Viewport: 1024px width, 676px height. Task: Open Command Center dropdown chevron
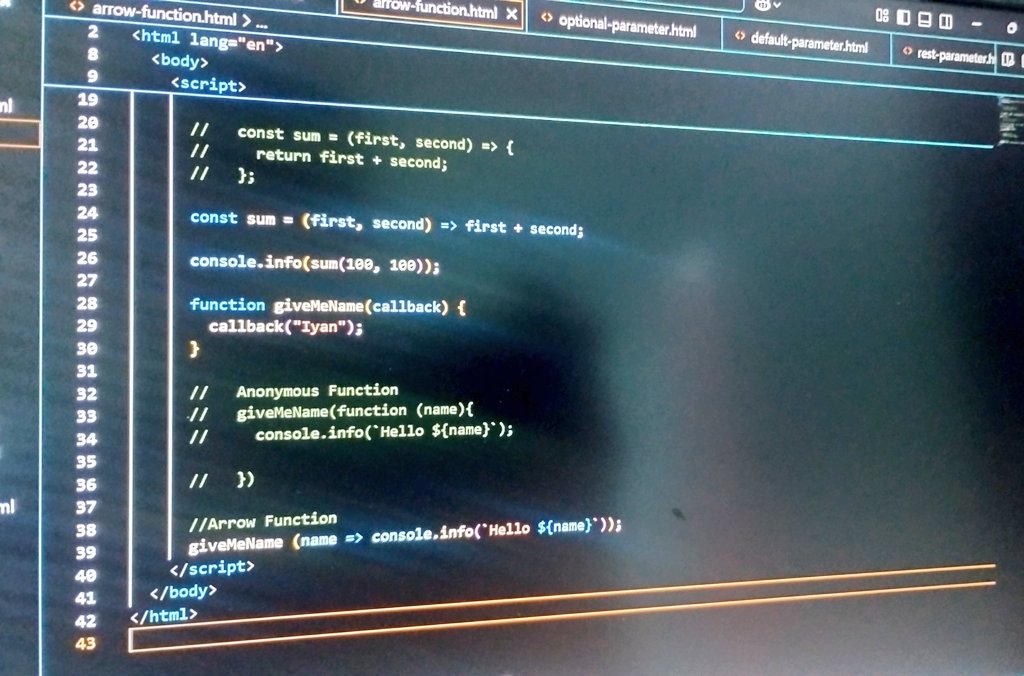[777, 5]
